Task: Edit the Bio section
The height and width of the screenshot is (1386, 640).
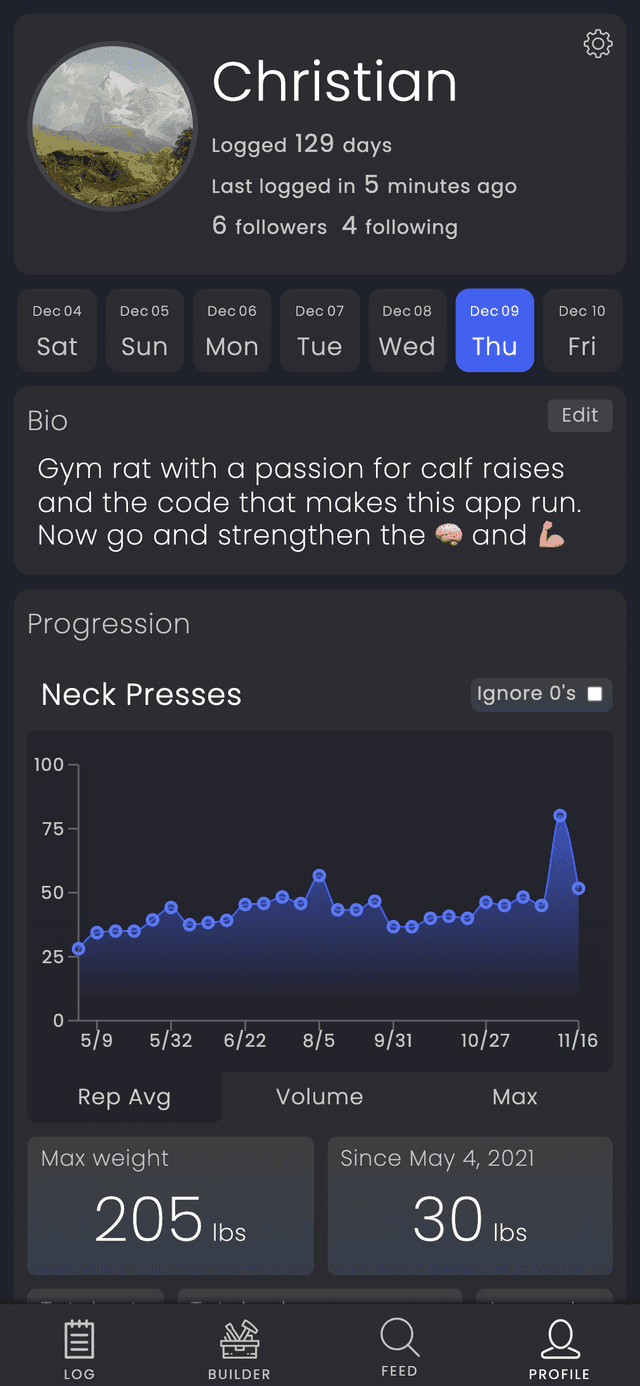Action: pyautogui.click(x=579, y=415)
